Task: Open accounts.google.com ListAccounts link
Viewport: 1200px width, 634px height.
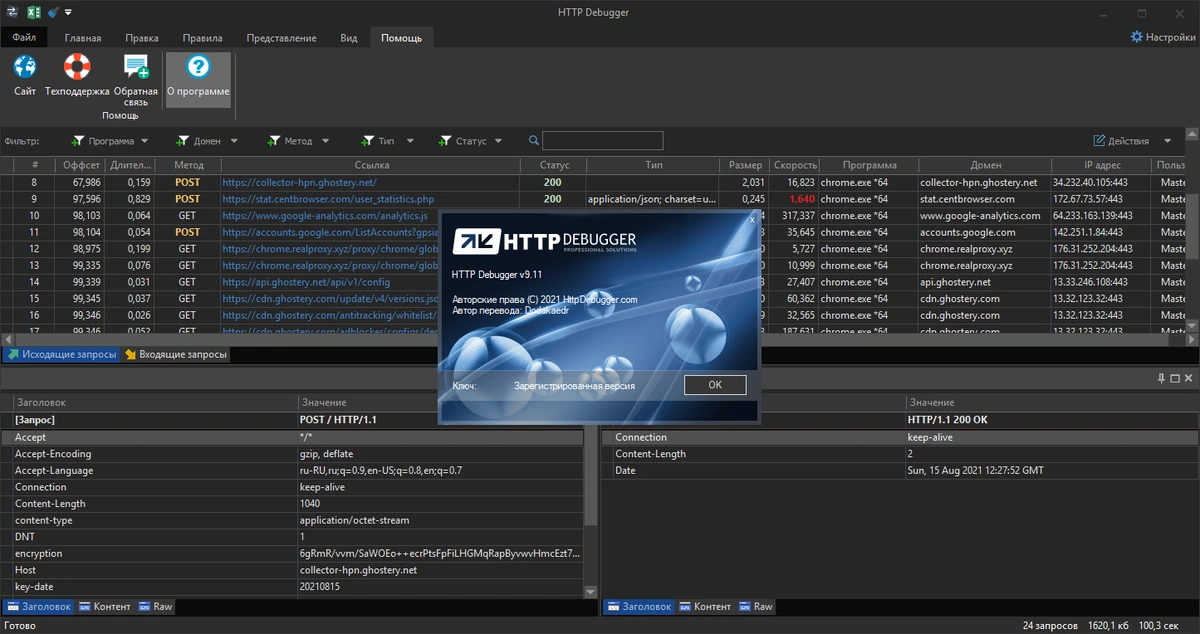Action: [331, 232]
